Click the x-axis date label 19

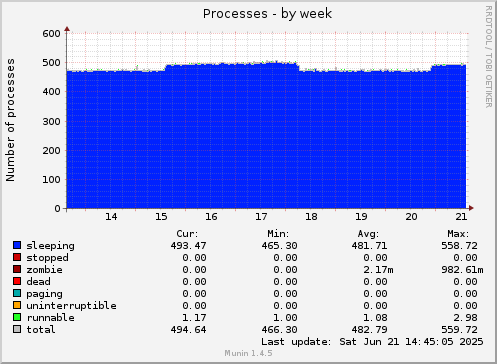point(361,217)
